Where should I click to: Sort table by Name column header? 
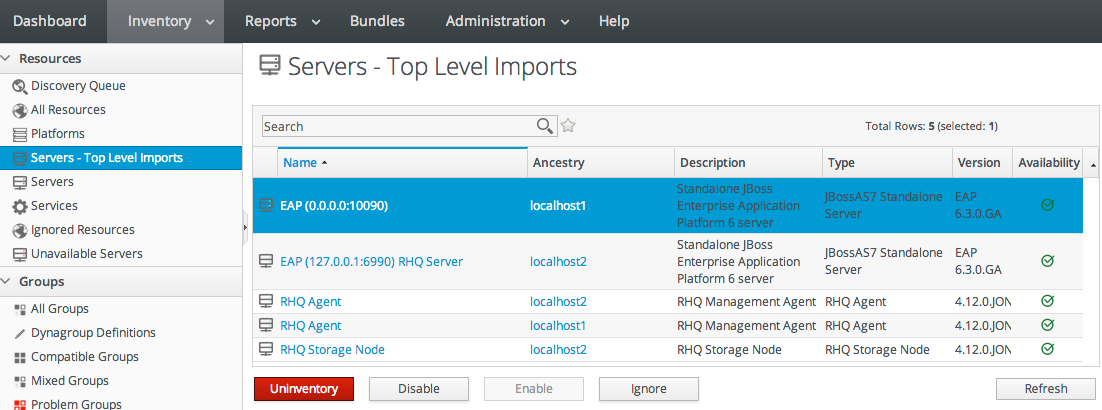point(300,163)
